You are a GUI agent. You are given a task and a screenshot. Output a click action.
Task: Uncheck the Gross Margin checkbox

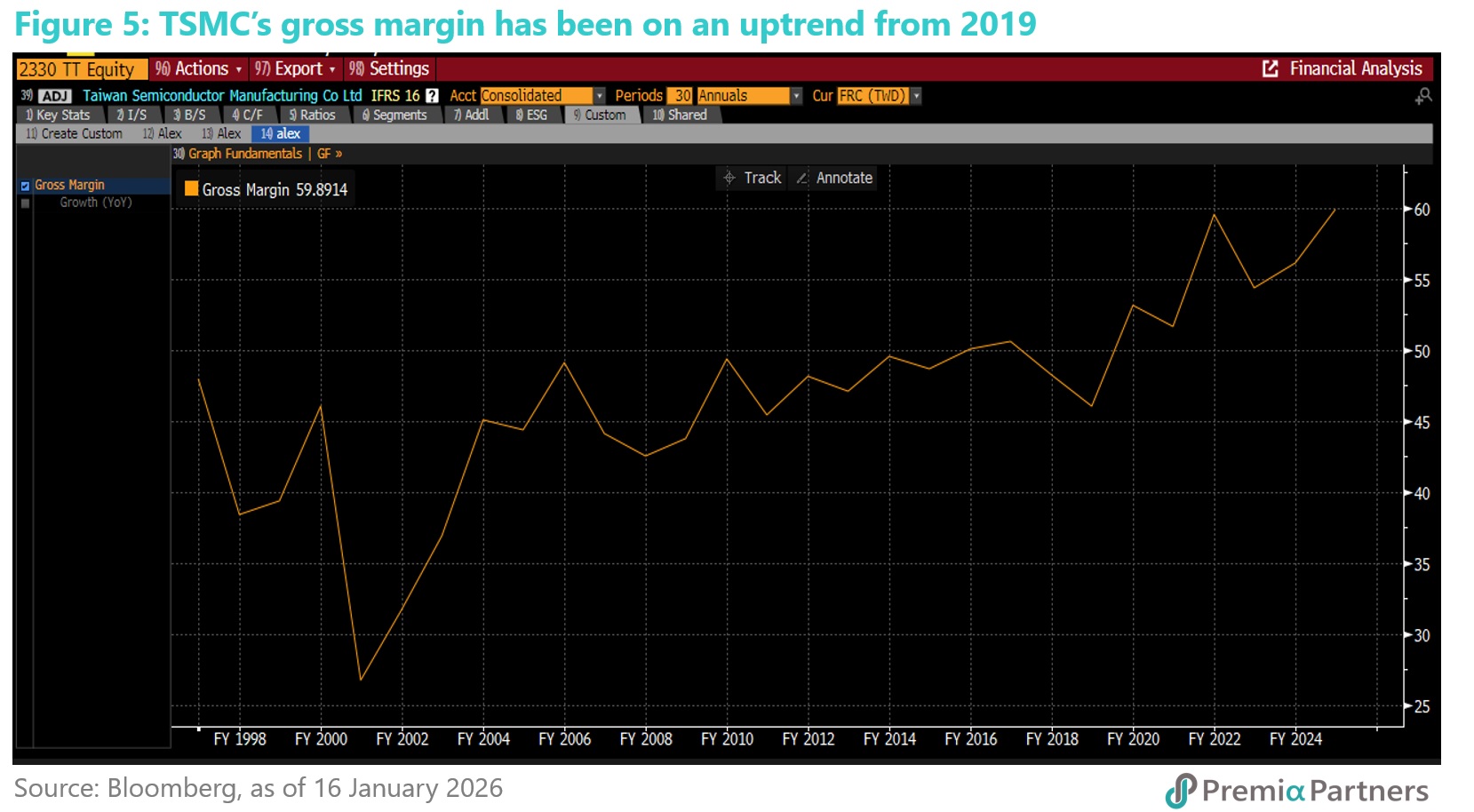[26, 186]
